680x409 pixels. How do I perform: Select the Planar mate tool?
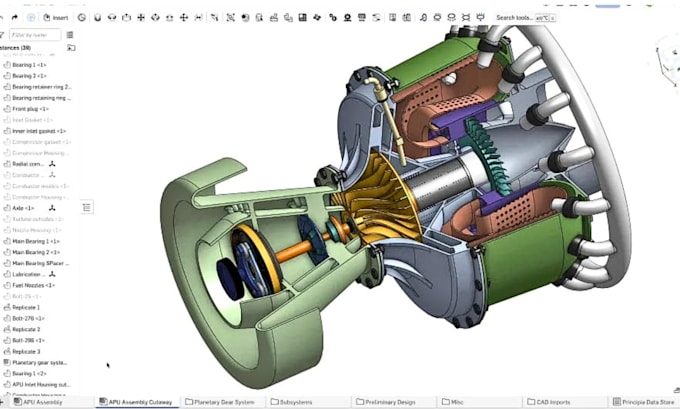click(x=141, y=17)
